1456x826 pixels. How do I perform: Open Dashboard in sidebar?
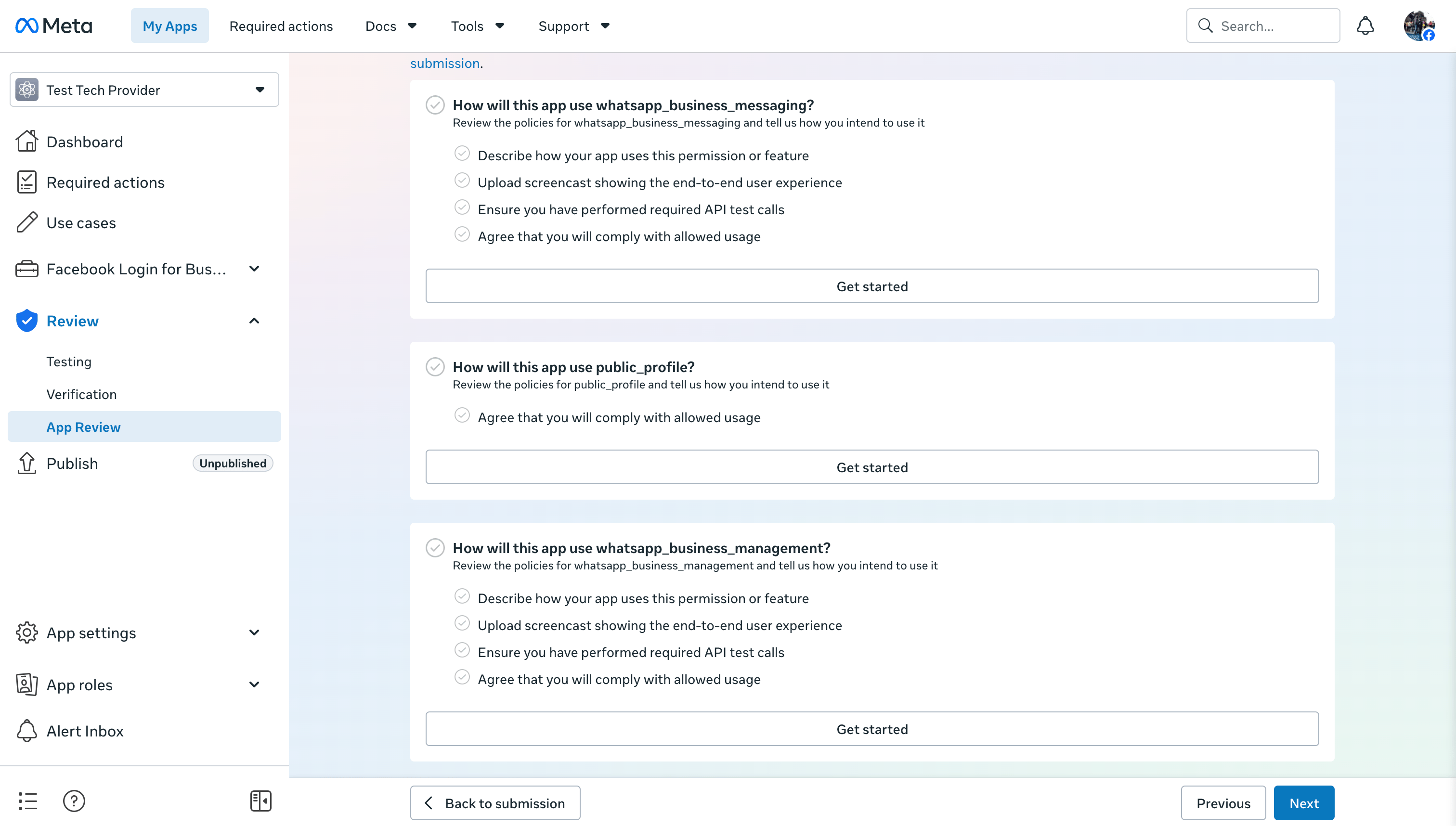point(85,141)
